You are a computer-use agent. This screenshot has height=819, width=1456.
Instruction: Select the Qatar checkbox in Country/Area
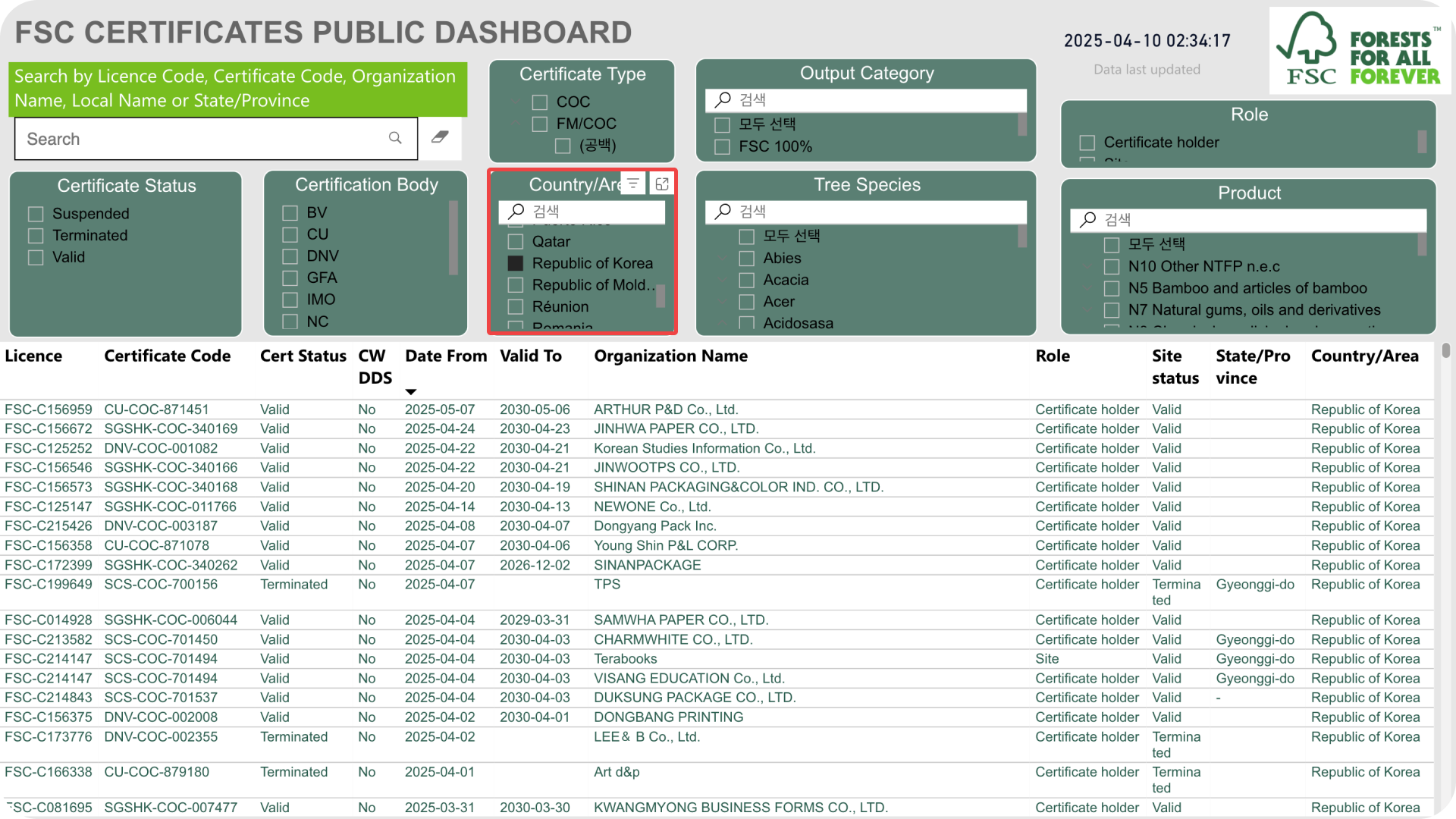[x=516, y=242]
